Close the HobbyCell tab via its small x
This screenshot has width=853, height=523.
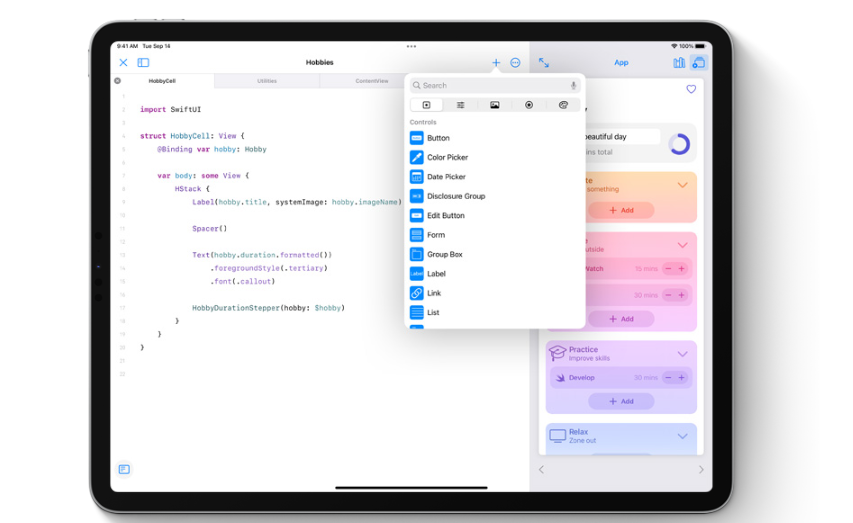[118, 81]
